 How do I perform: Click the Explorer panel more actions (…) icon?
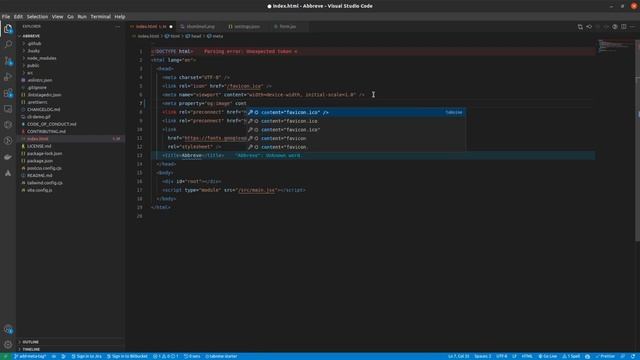(118, 27)
